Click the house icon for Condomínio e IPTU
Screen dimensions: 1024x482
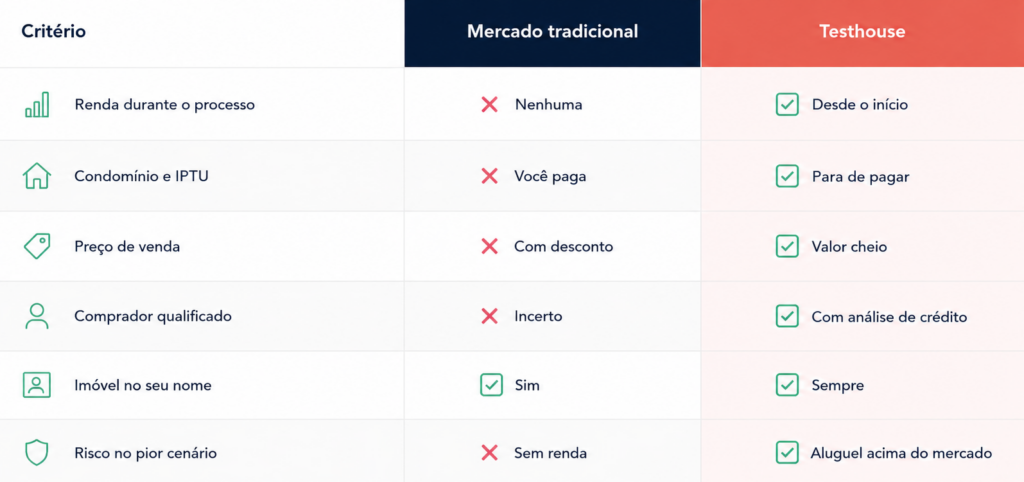click(x=37, y=176)
